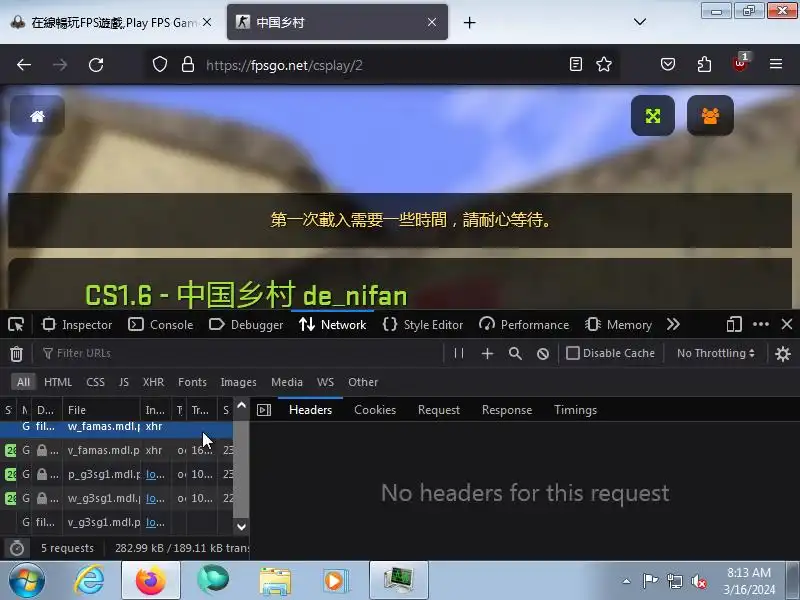Start performance analysis stopwatch icon
Image resolution: width=800 pixels, height=600 pixels.
coord(17,548)
